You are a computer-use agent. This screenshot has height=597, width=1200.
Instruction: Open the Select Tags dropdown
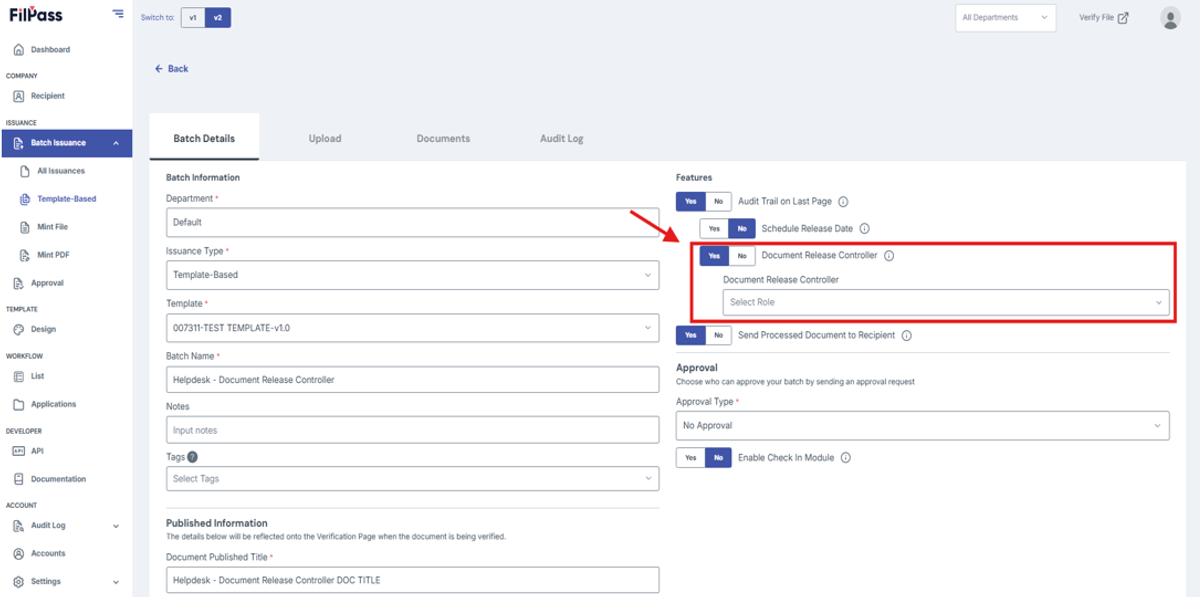pyautogui.click(x=412, y=478)
